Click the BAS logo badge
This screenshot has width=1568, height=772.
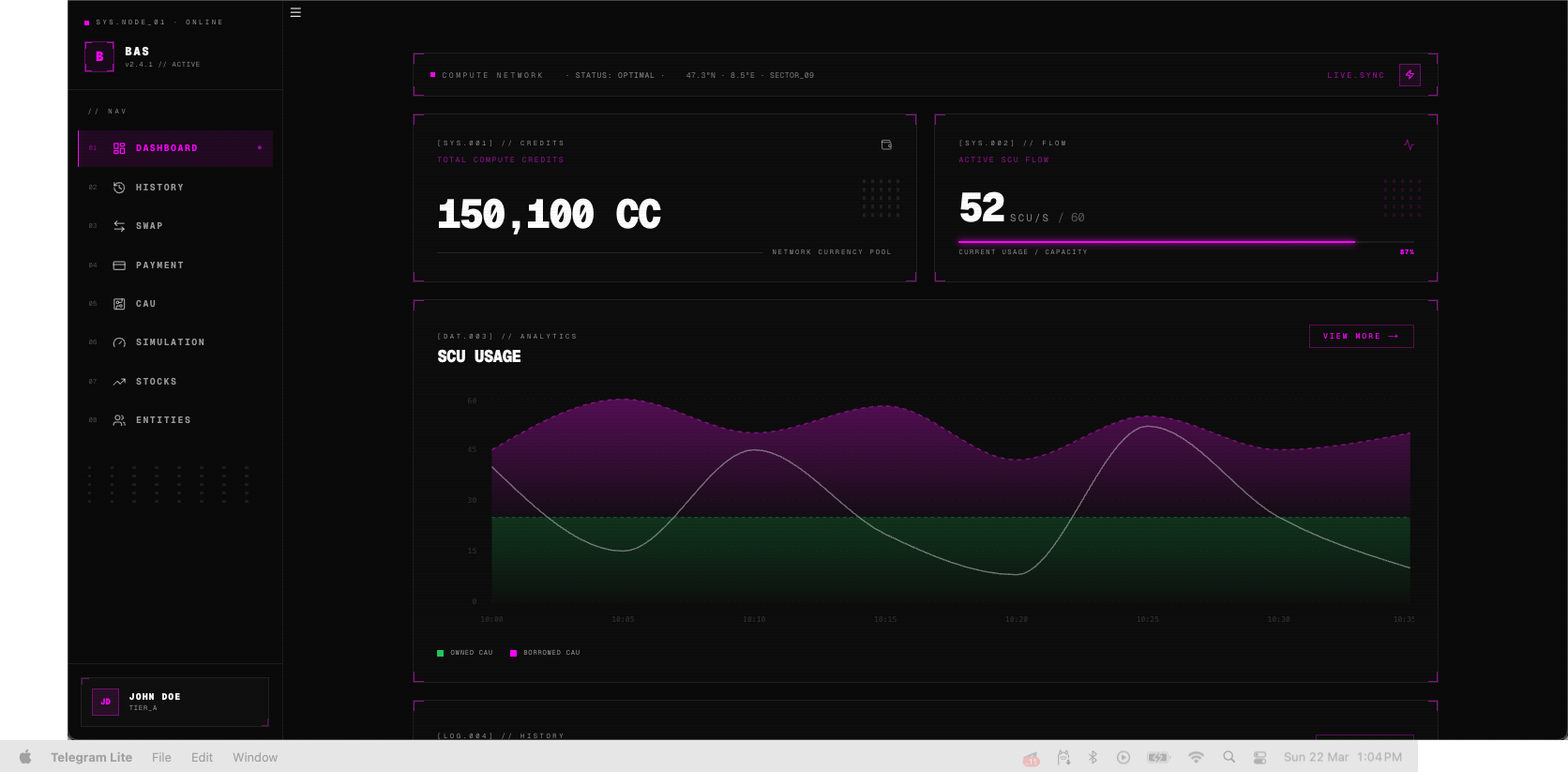point(99,57)
